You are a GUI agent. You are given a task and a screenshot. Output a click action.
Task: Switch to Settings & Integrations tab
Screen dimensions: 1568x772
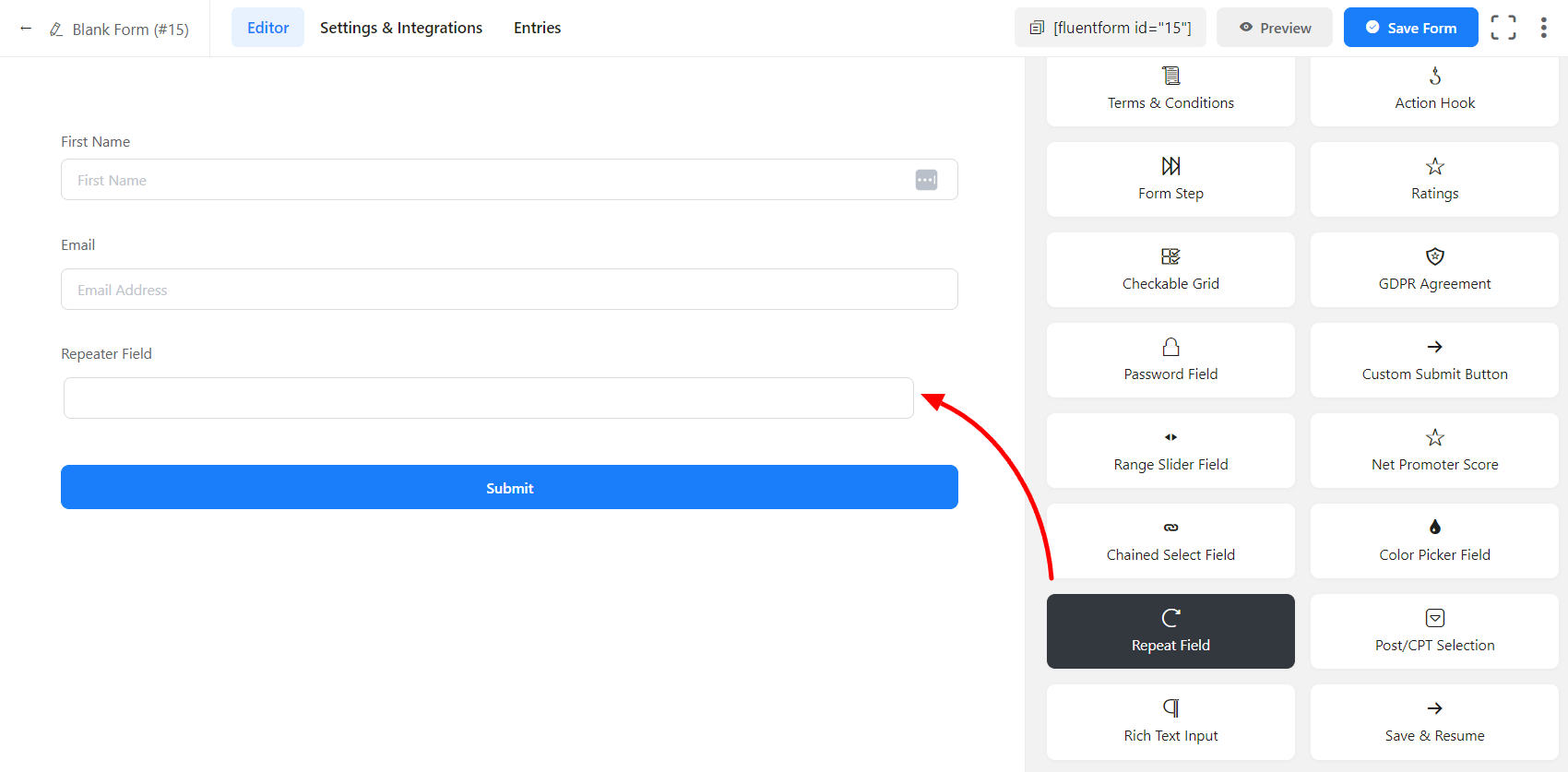400,28
